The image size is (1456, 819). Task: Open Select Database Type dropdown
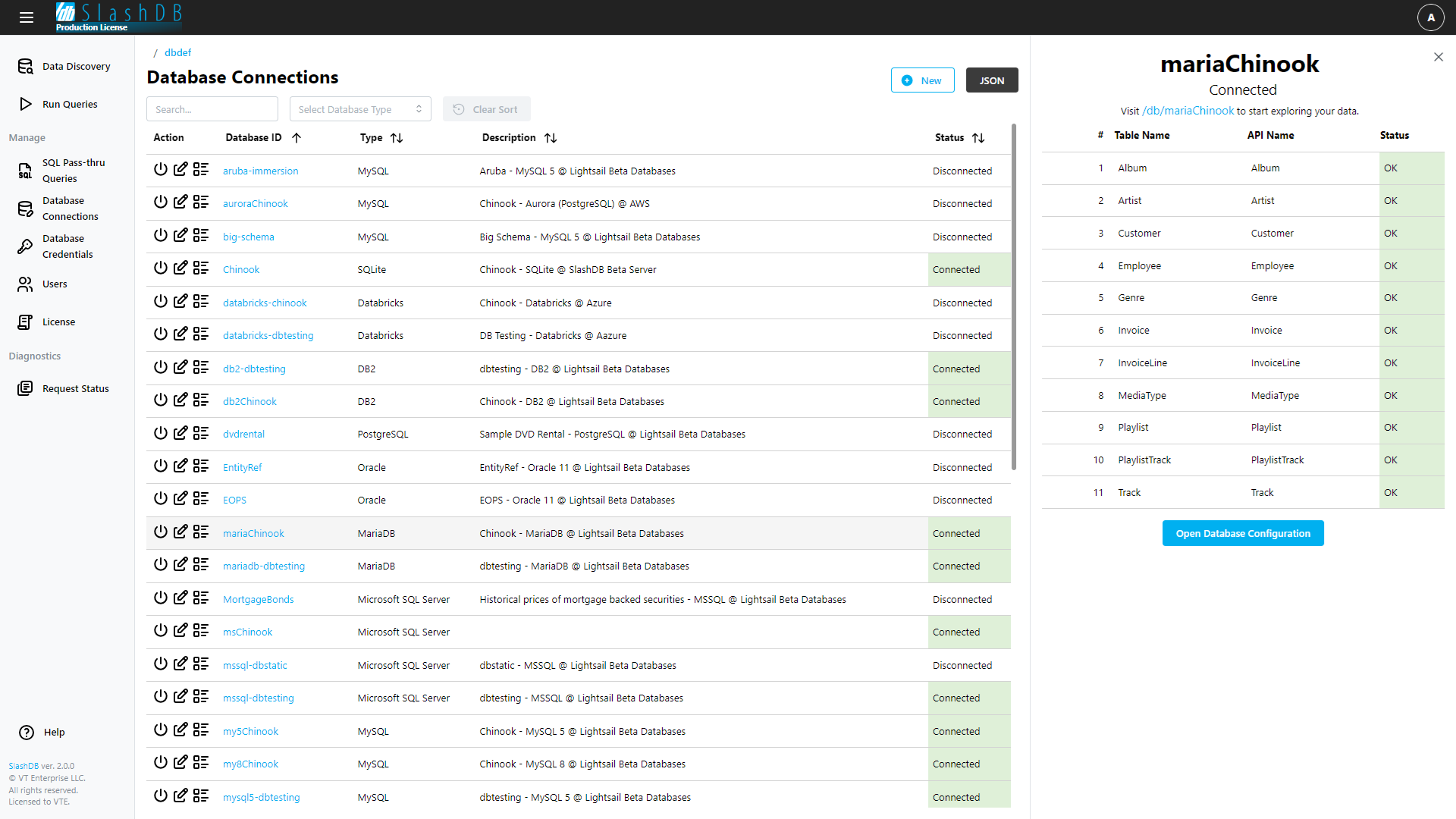tap(360, 109)
